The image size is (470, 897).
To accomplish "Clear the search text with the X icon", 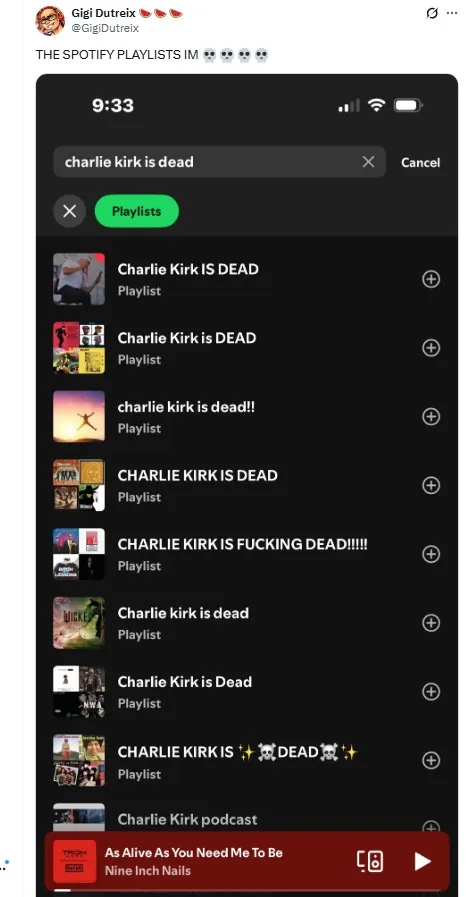I will [368, 162].
